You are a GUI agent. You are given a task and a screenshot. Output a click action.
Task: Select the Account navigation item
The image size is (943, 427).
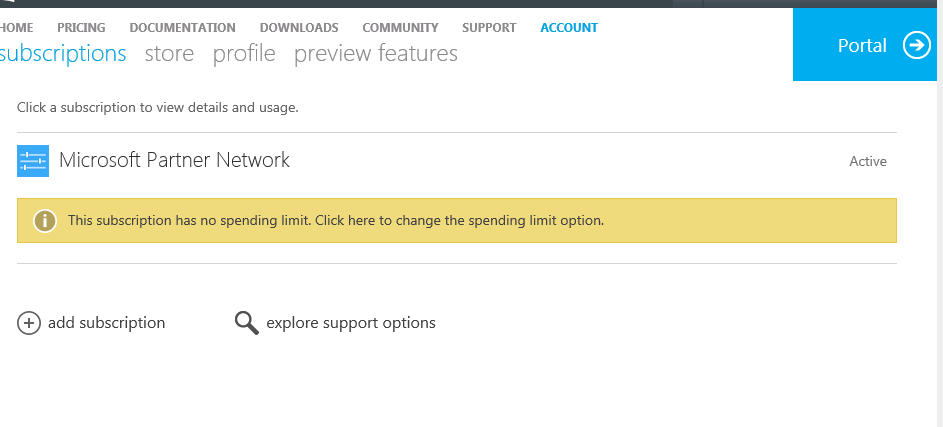pos(569,28)
